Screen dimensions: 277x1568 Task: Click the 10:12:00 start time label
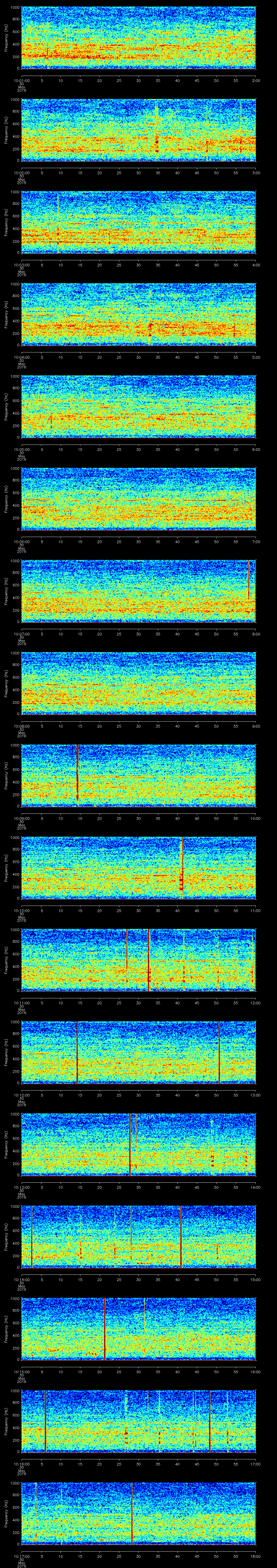coord(21,1095)
